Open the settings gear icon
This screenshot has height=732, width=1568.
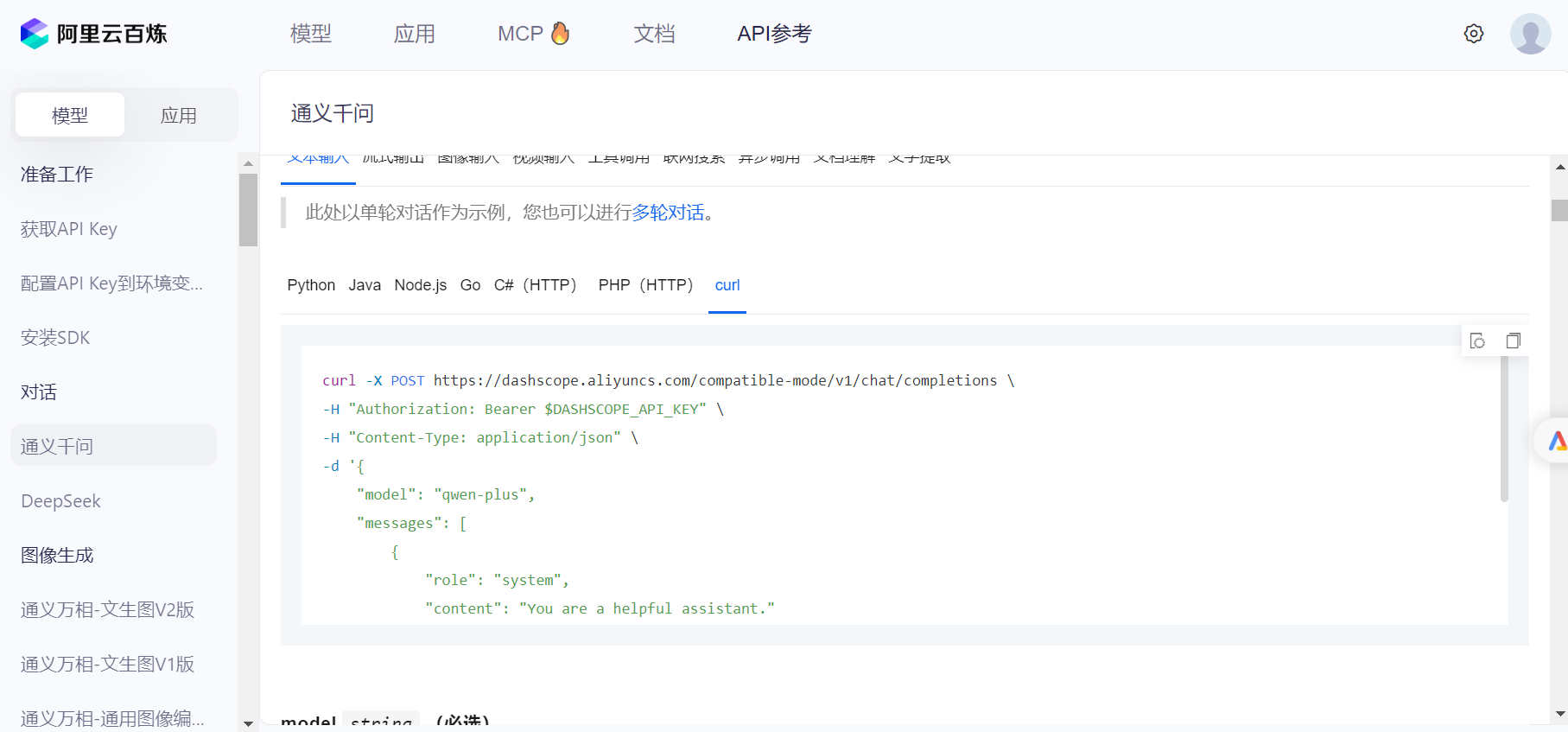1474,34
